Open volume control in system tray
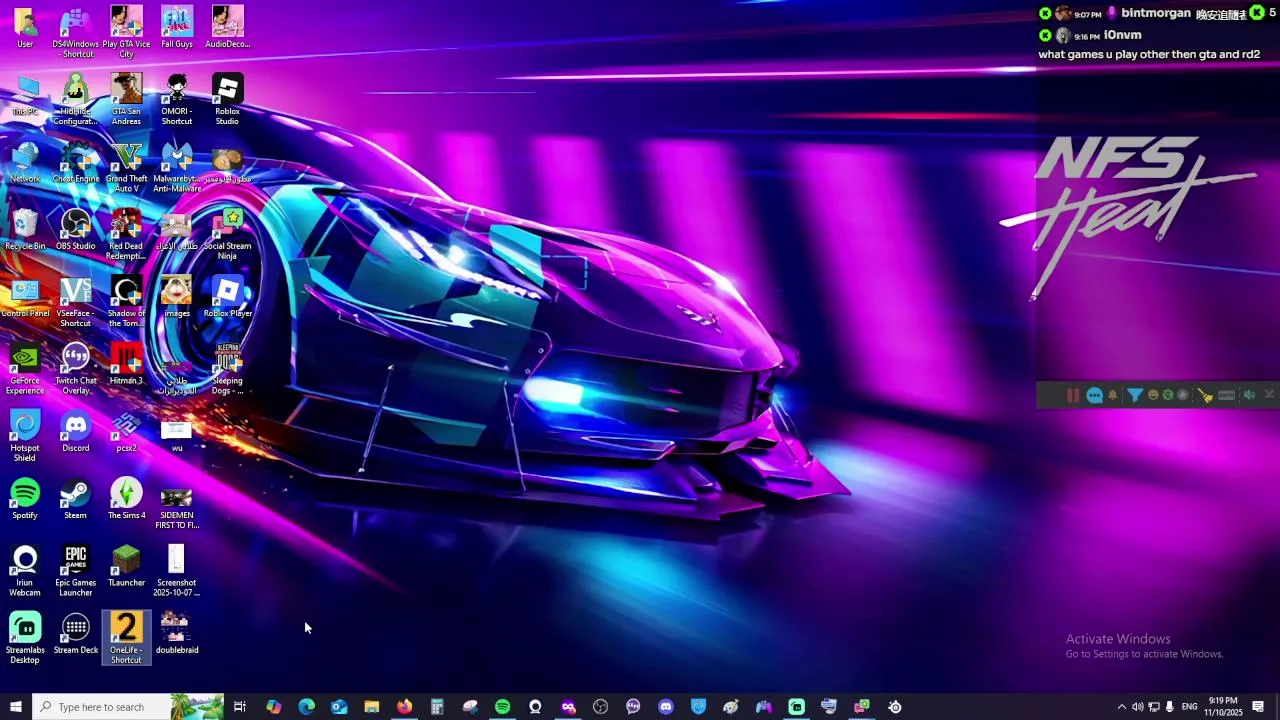This screenshot has height=720, width=1280. point(1137,707)
